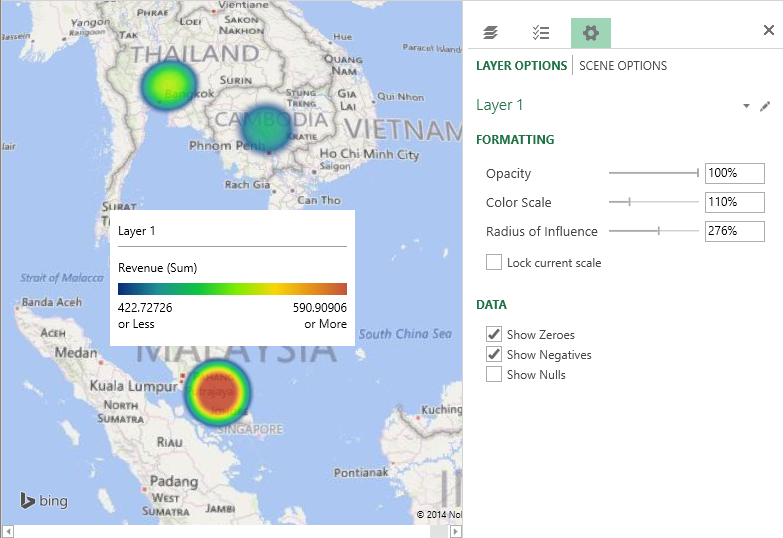Uncheck Show Negatives option

tap(494, 355)
